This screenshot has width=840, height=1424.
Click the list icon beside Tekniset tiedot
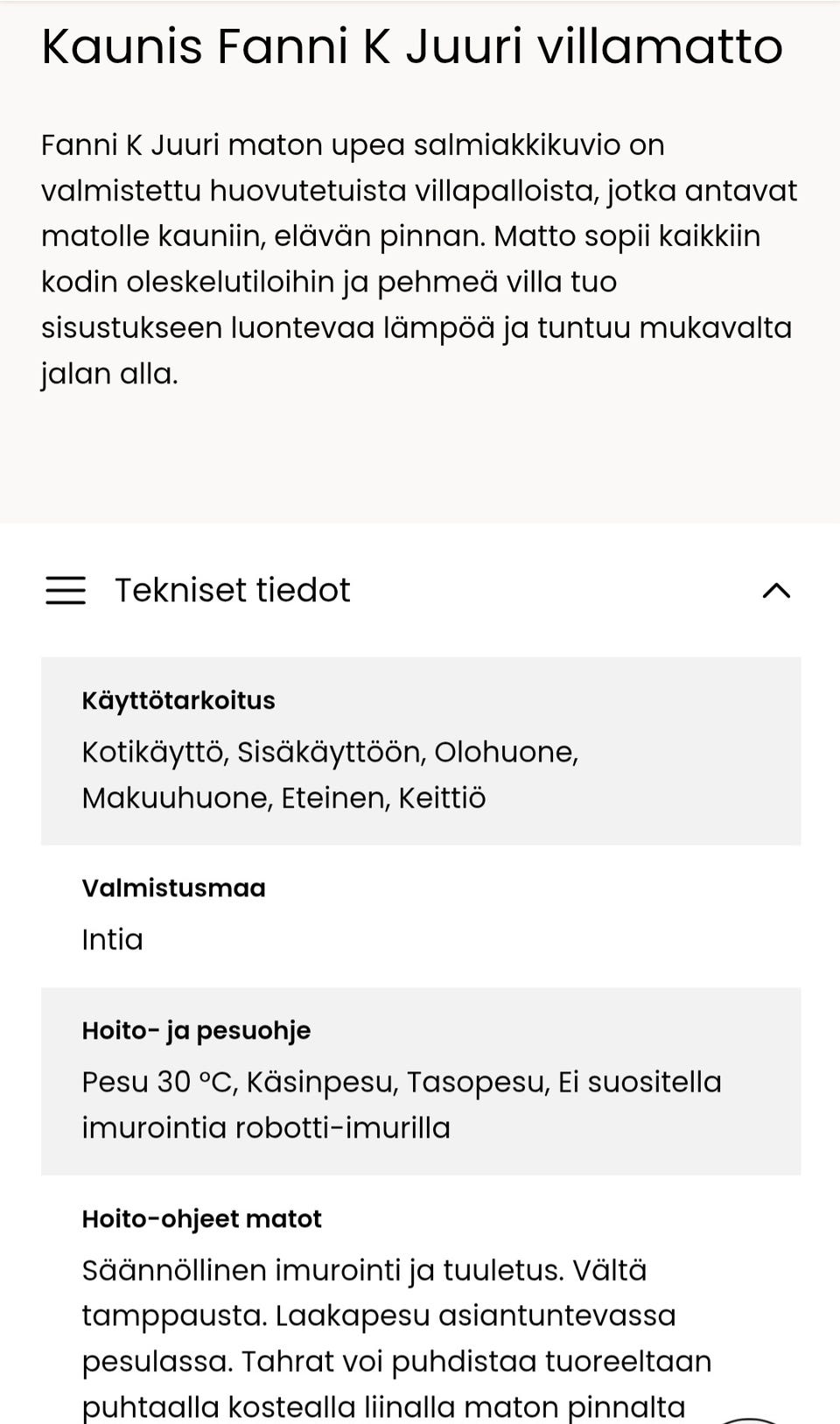coord(65,591)
